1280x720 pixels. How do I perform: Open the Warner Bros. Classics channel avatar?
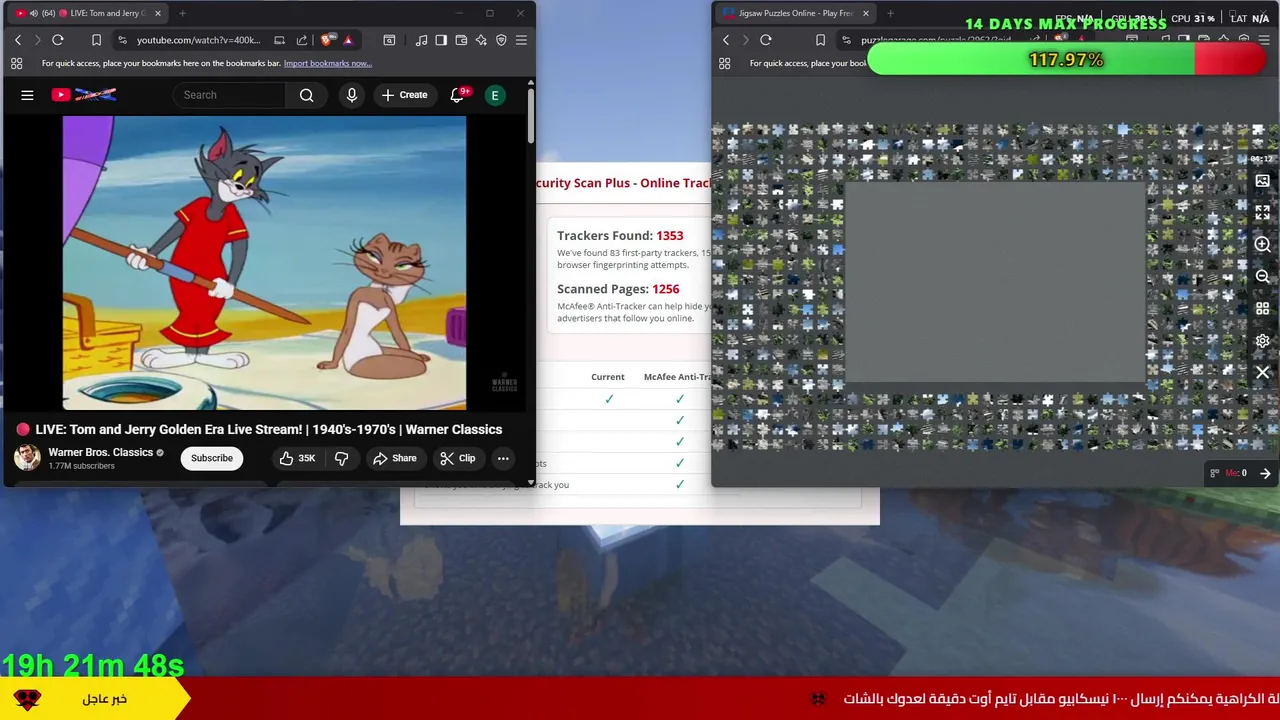(27, 458)
